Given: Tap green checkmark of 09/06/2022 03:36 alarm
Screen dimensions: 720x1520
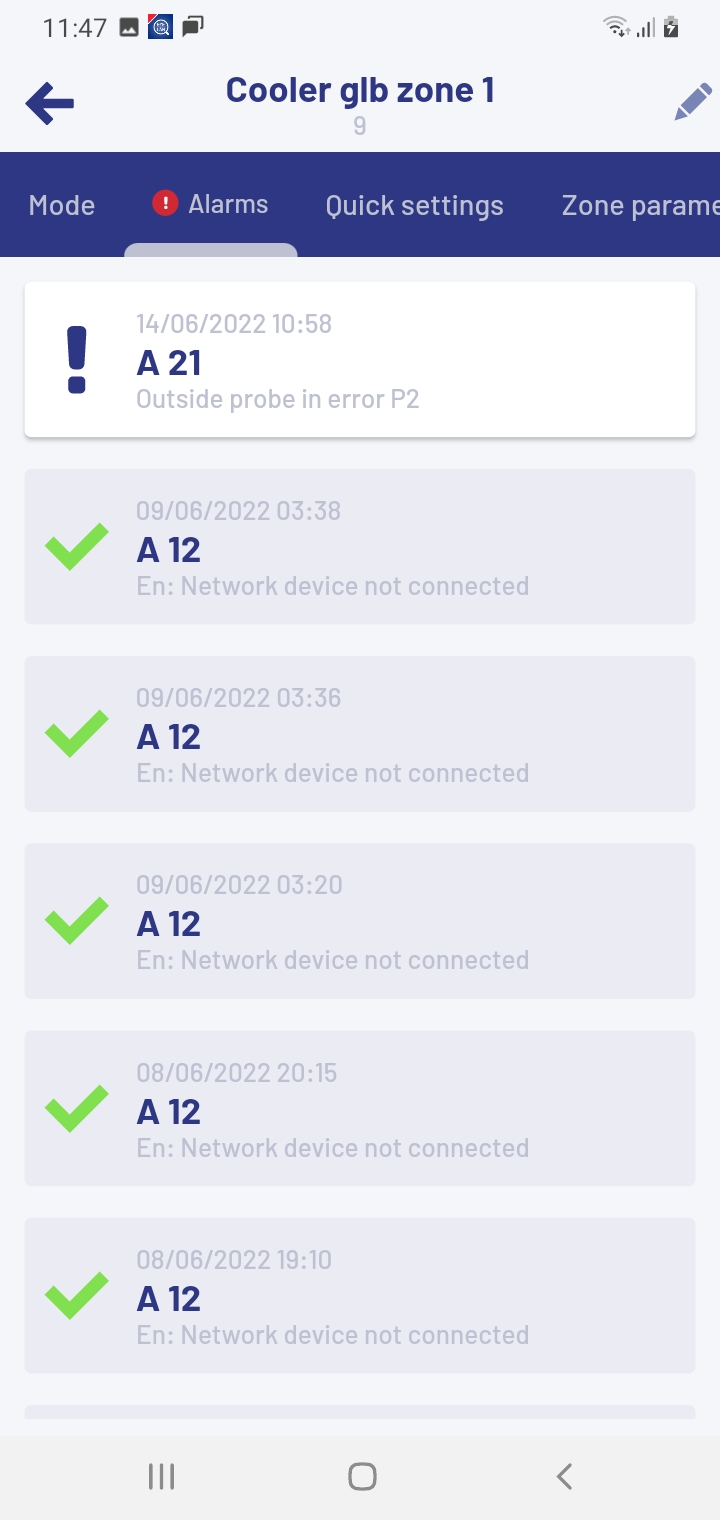Looking at the screenshot, I should [77, 734].
